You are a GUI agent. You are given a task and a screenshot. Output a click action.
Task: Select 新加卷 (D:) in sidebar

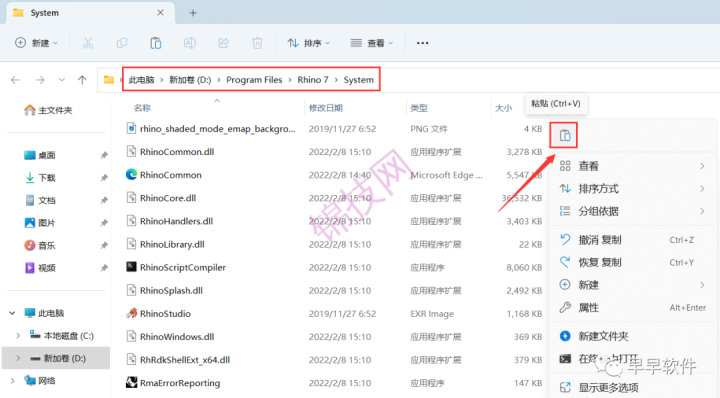click(x=56, y=358)
